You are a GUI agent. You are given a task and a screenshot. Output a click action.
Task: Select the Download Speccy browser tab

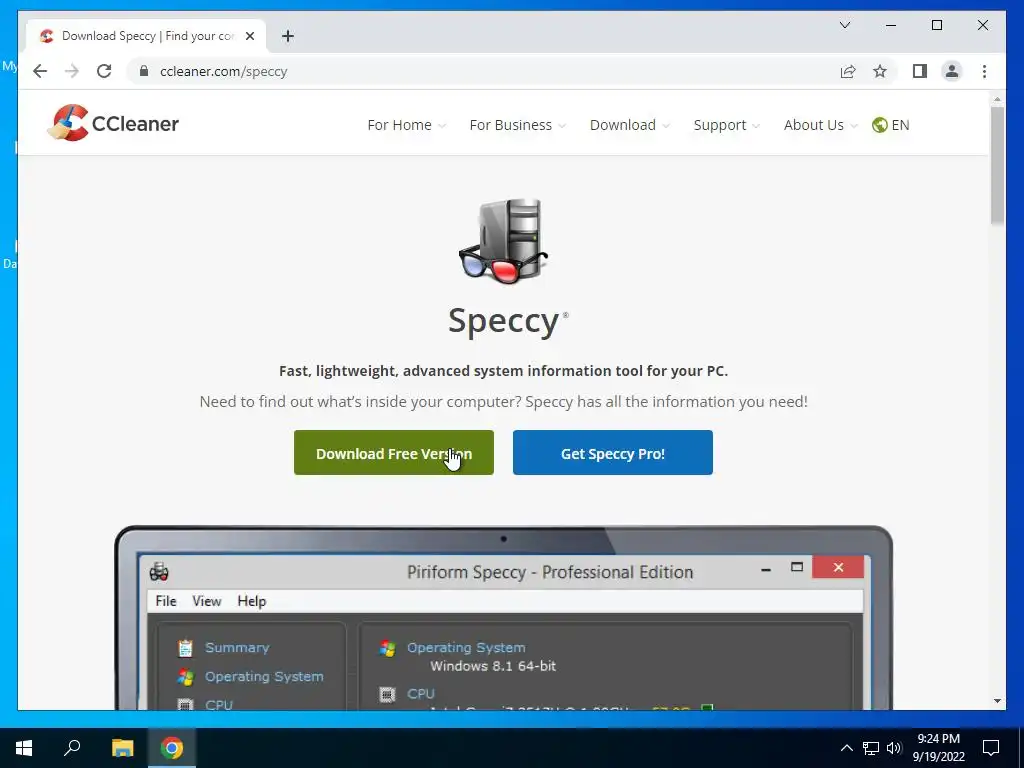coord(147,36)
